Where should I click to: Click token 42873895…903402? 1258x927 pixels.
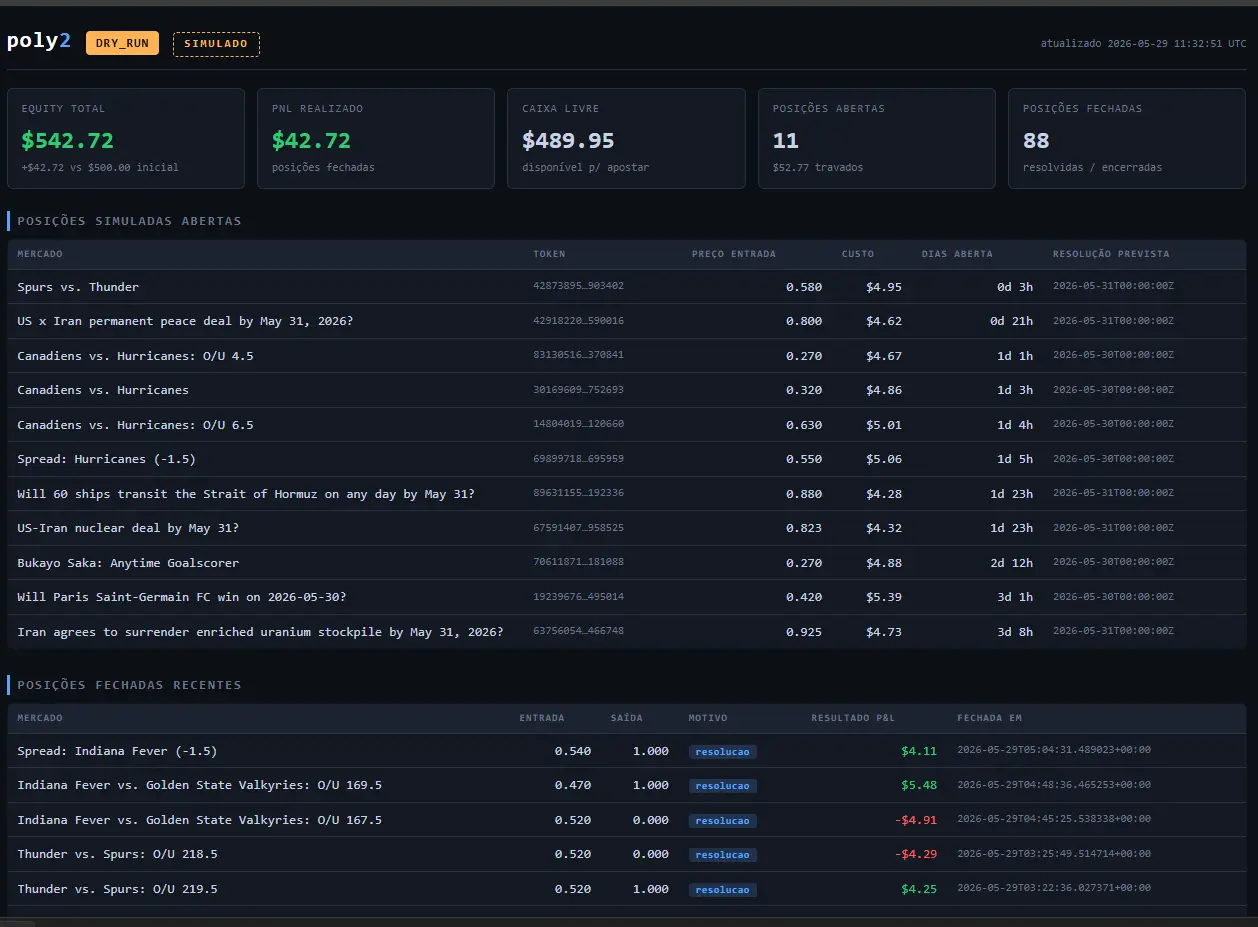point(578,286)
